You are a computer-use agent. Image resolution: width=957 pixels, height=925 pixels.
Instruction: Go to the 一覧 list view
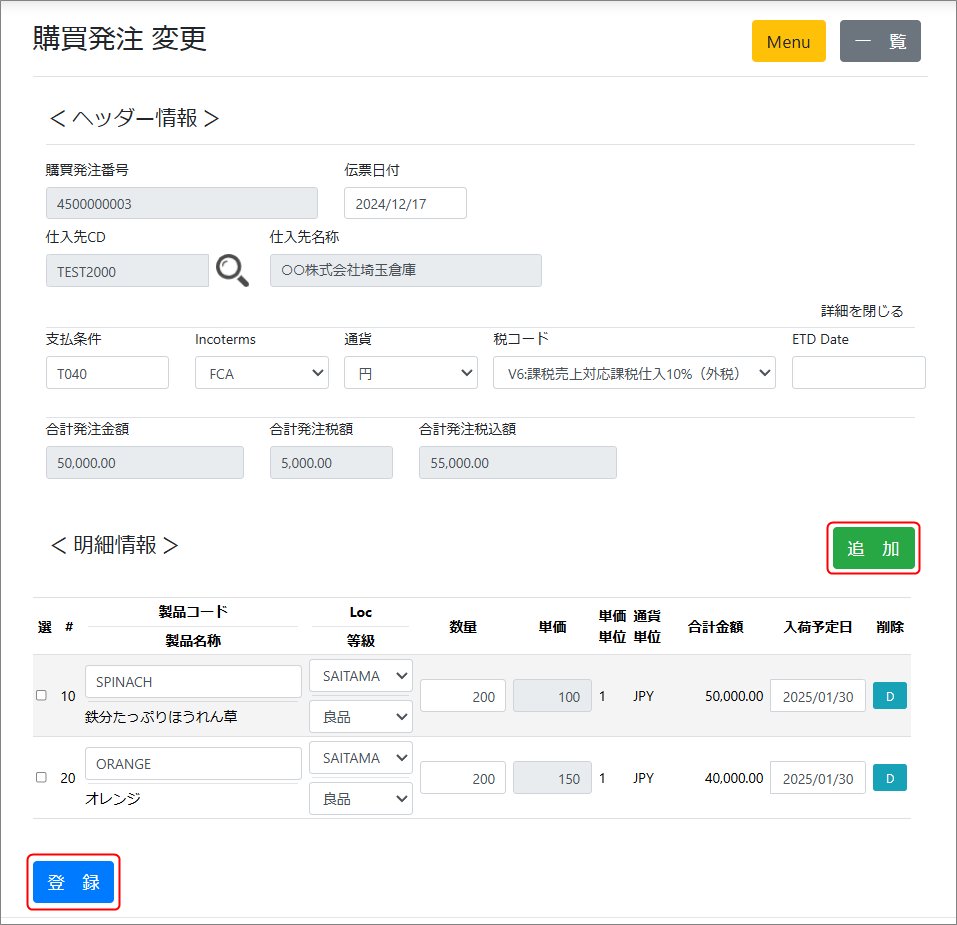tap(880, 41)
